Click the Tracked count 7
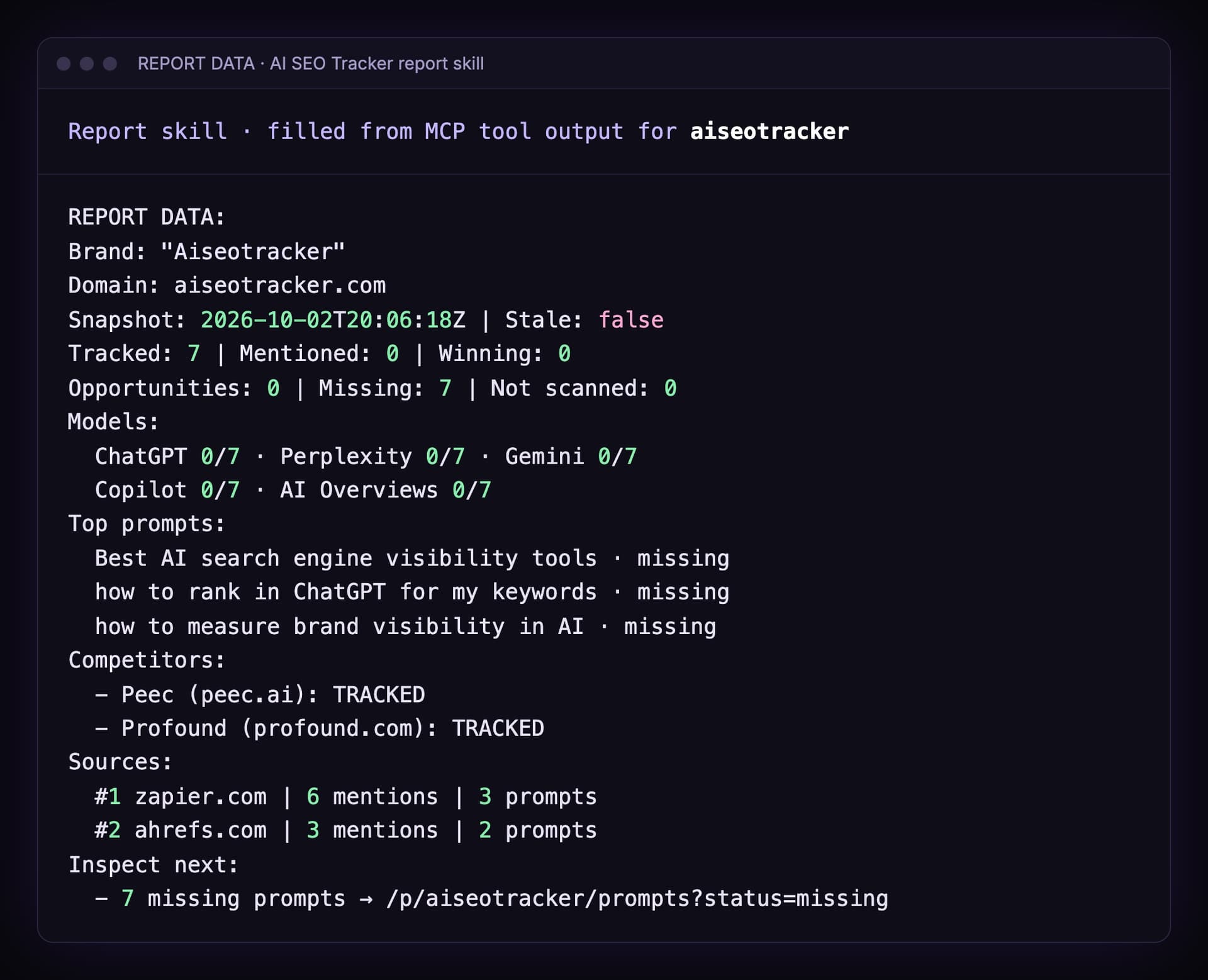The height and width of the screenshot is (980, 1208). coord(194,354)
